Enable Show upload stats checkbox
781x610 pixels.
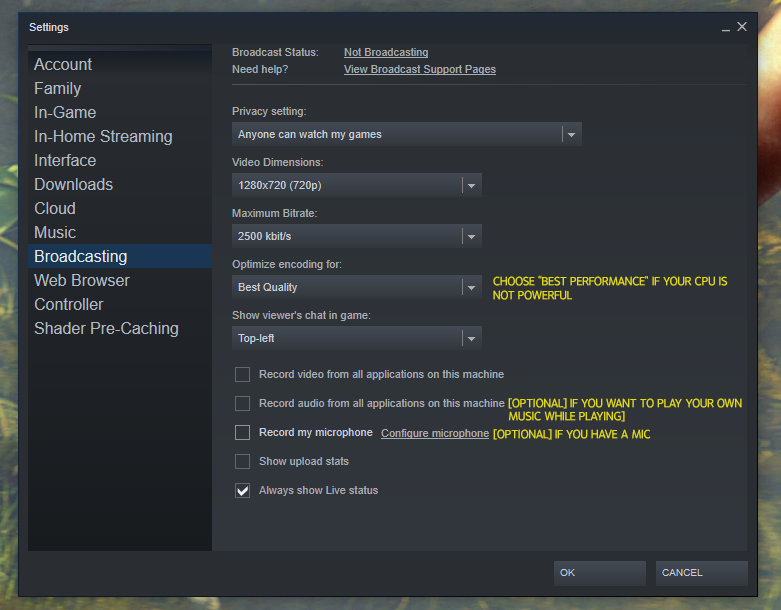pos(243,462)
